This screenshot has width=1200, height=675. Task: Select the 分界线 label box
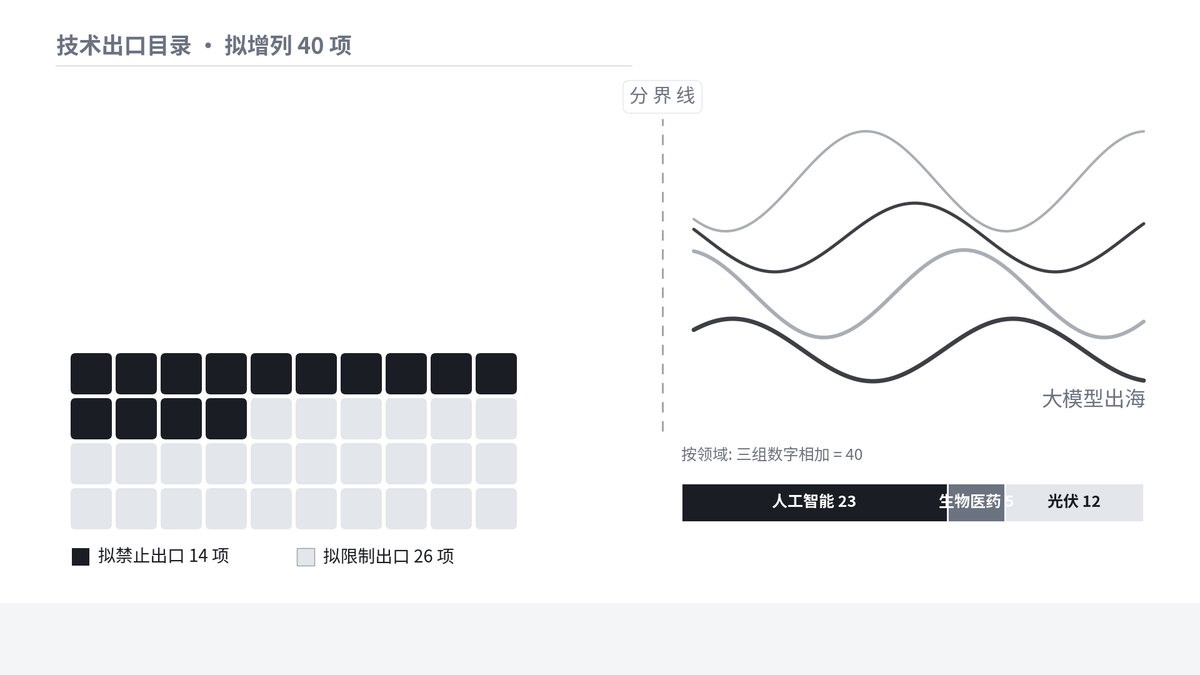(662, 96)
